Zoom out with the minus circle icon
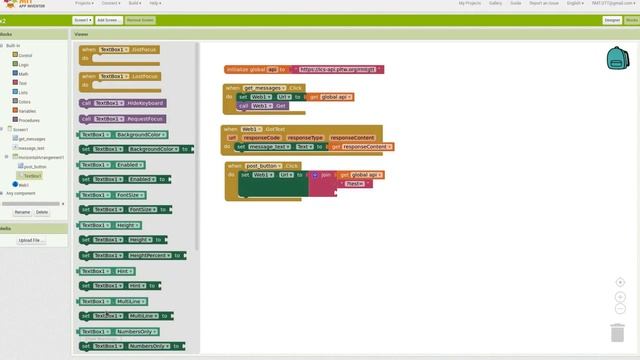640x360 pixels. click(620, 309)
